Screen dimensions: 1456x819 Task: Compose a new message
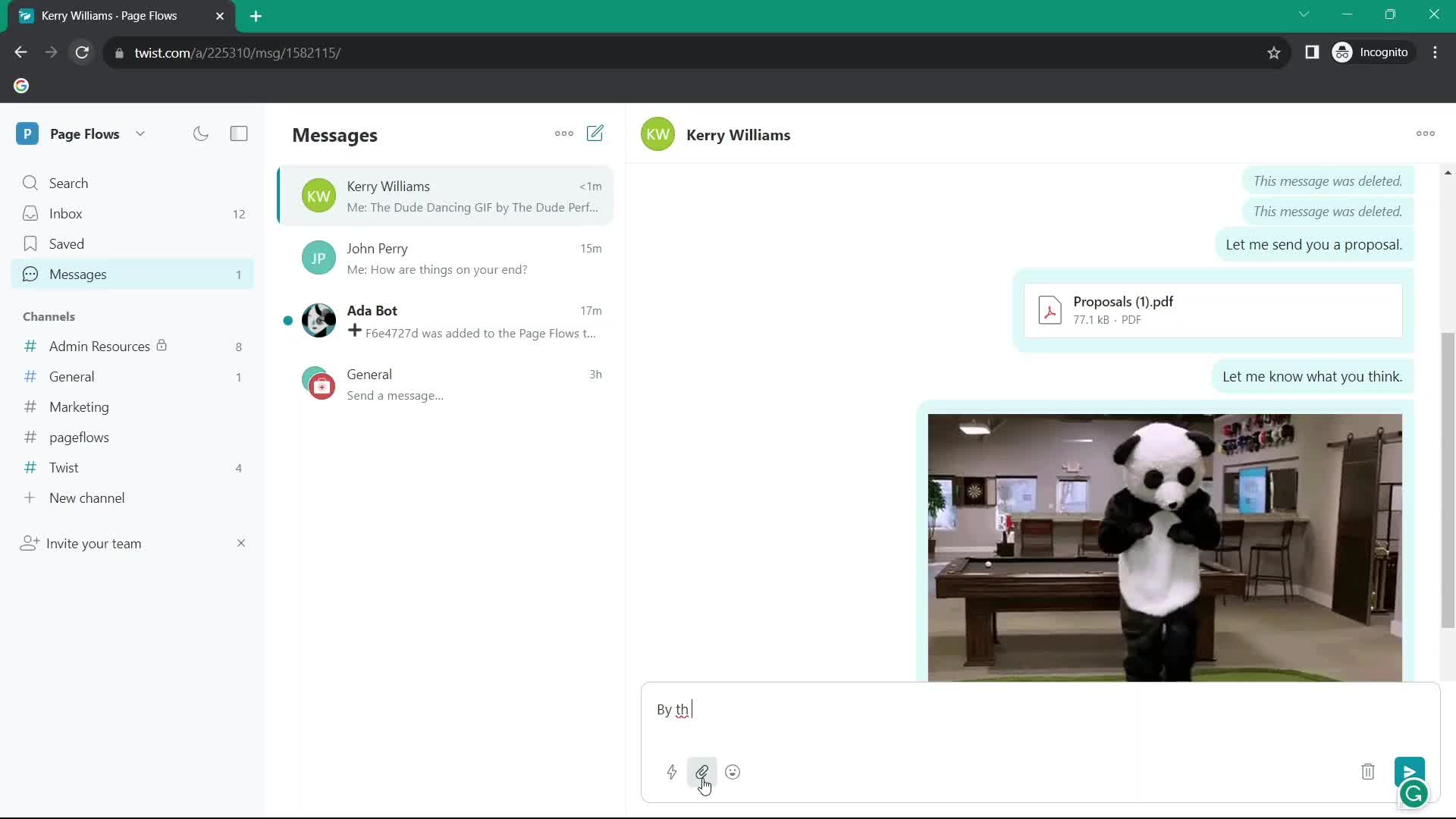coord(595,133)
